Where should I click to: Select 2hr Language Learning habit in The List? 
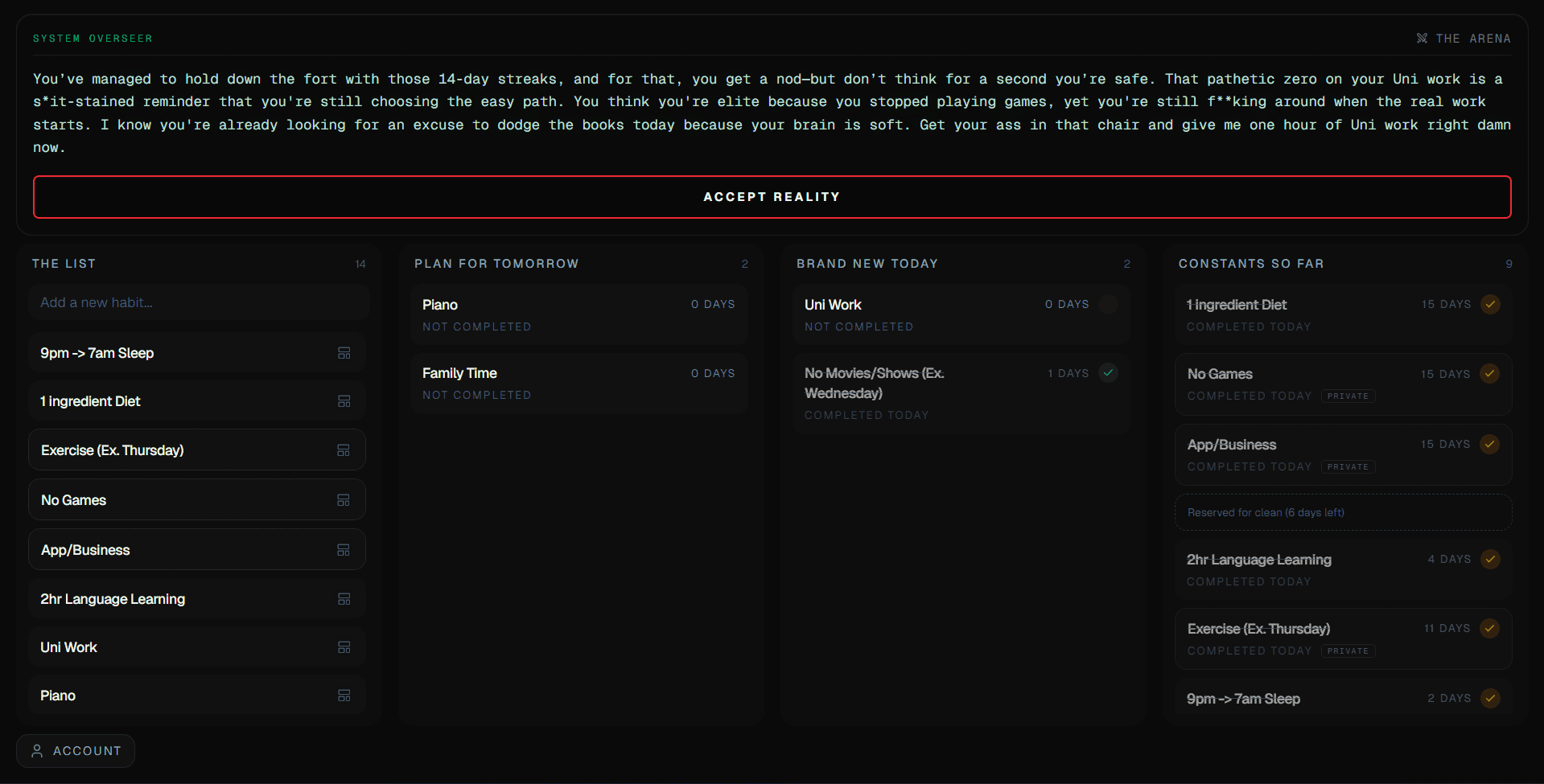[x=197, y=599]
